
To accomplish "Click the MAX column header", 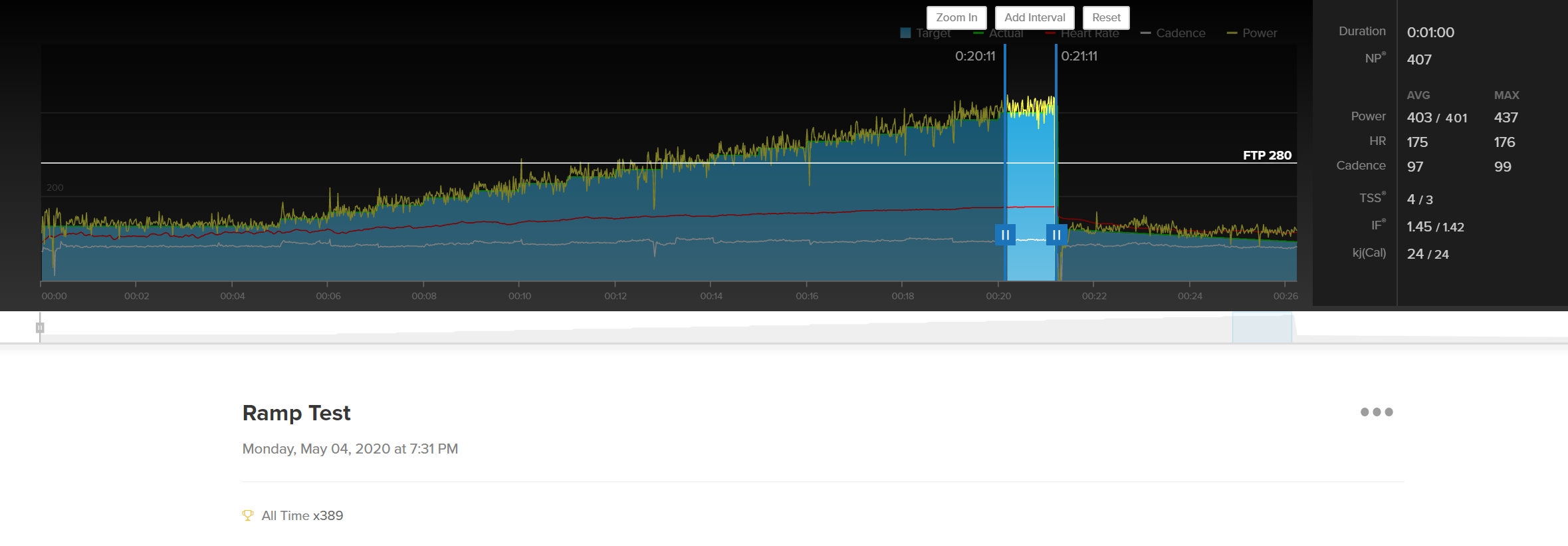I will tap(1507, 95).
